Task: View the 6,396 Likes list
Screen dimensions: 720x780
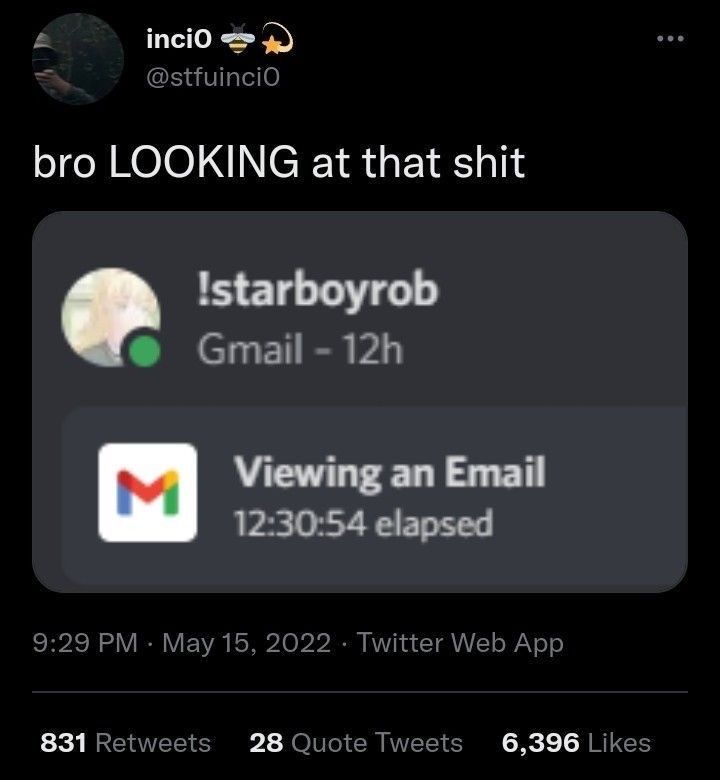Action: point(576,743)
